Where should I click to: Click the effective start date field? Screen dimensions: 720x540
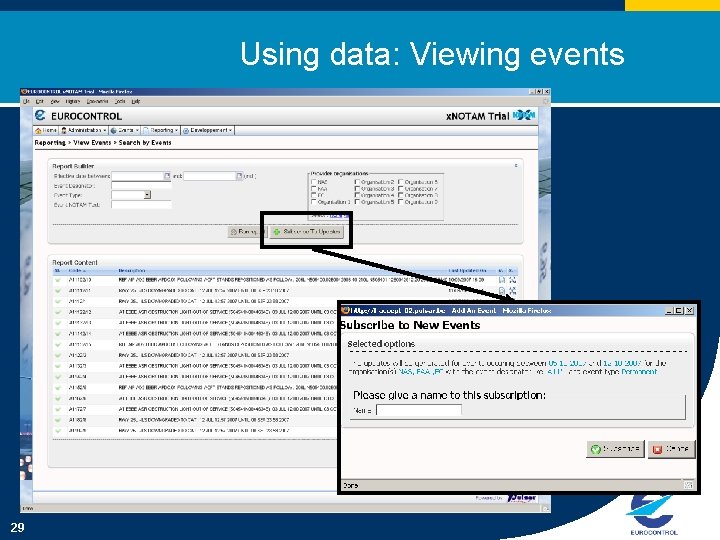(138, 176)
